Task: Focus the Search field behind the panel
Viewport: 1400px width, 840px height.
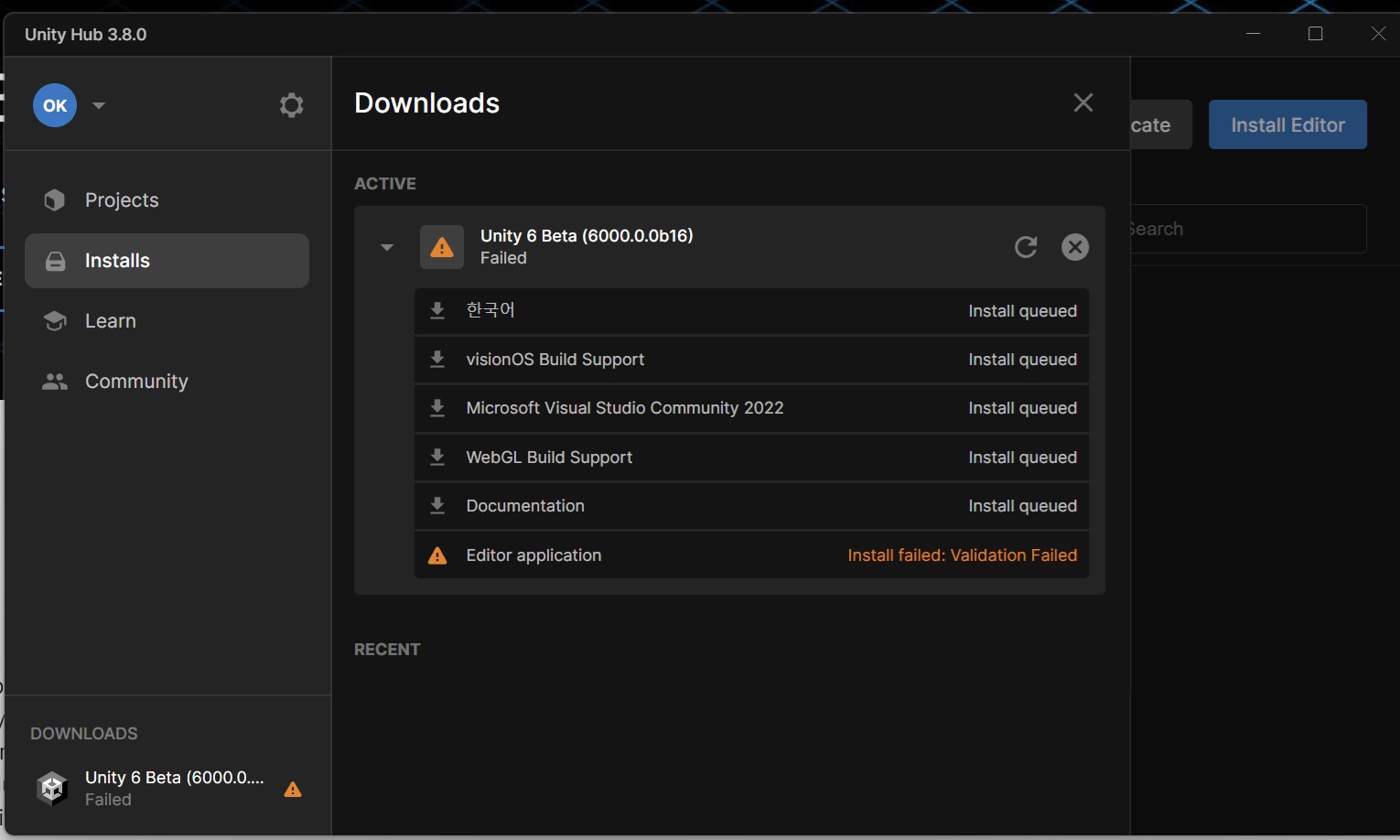Action: click(1249, 229)
